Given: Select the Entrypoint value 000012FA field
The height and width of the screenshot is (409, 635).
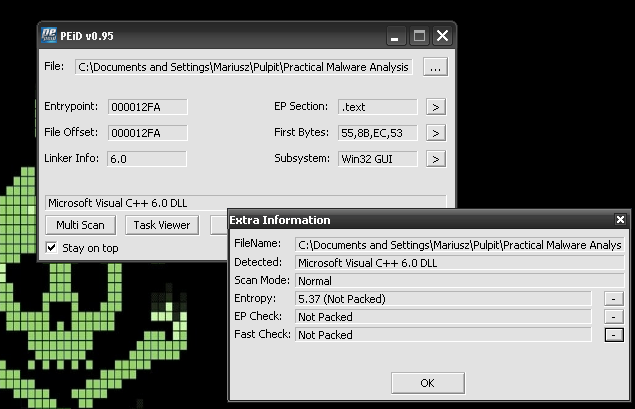Looking at the screenshot, I should tap(147, 107).
